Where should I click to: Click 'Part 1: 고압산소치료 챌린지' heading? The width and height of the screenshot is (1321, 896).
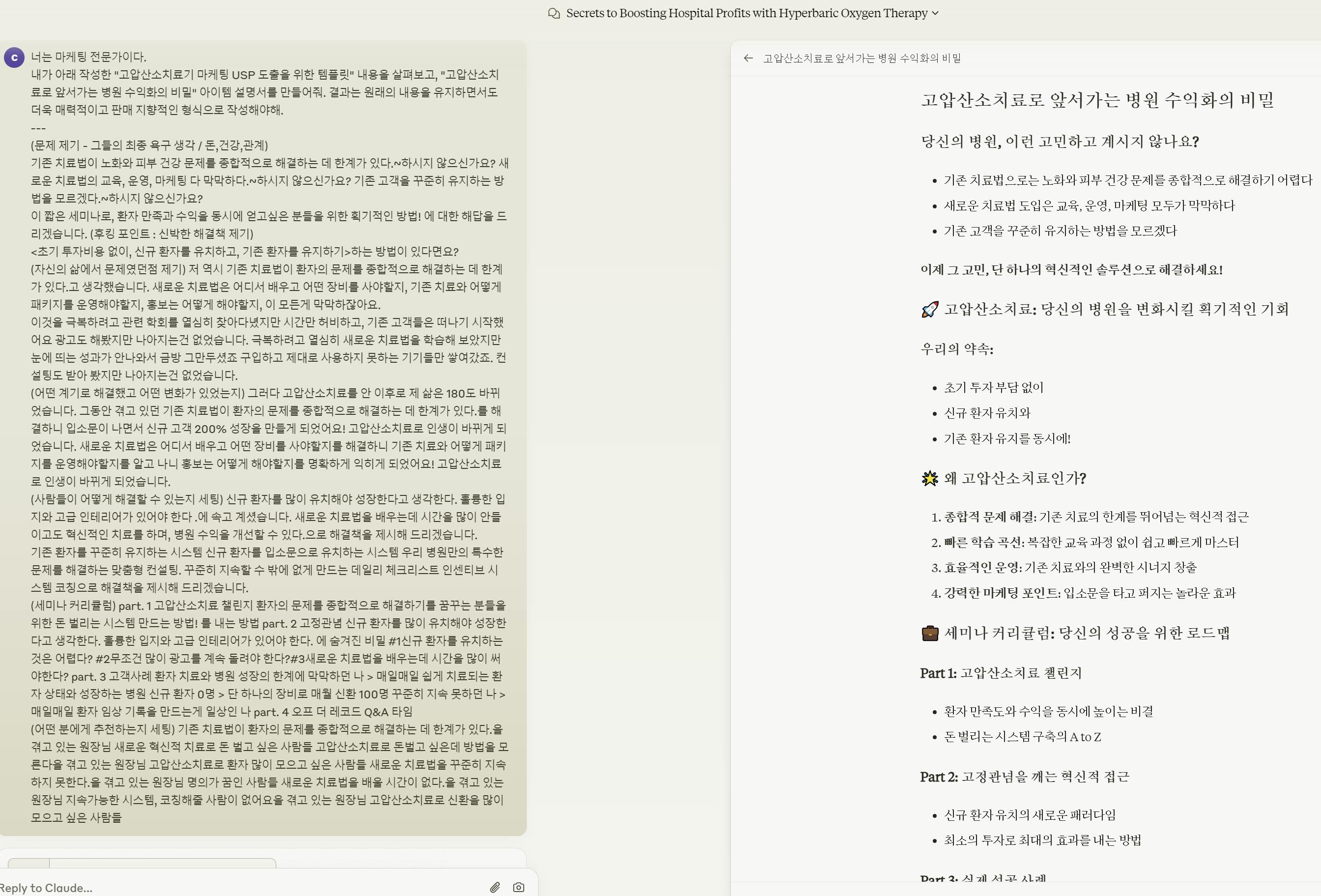click(1001, 673)
